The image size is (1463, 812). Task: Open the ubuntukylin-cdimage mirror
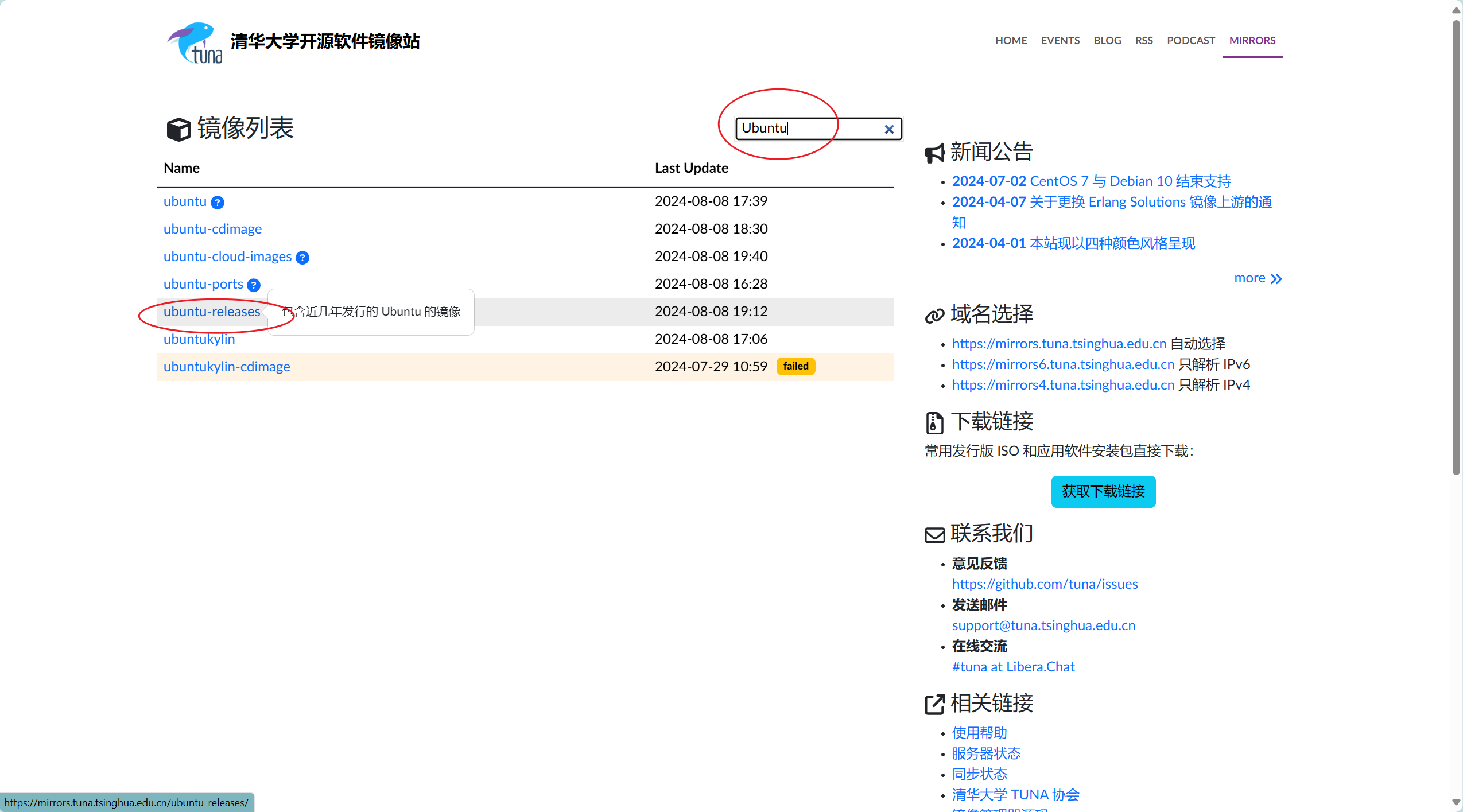227,367
